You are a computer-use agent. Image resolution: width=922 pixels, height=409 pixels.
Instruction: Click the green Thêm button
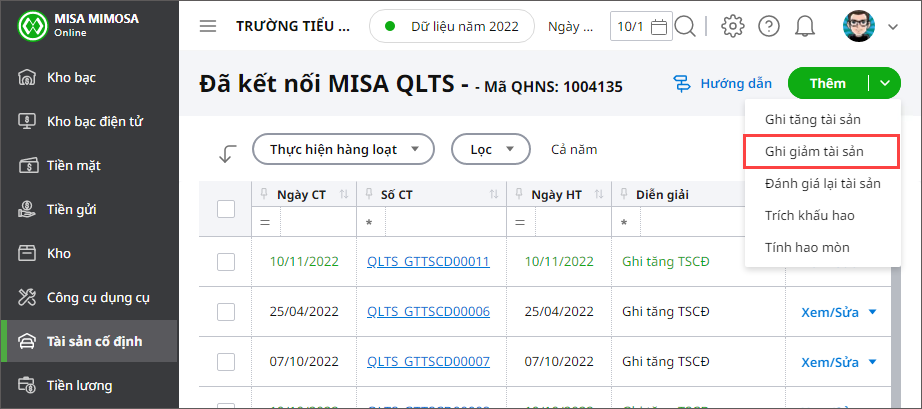[828, 83]
